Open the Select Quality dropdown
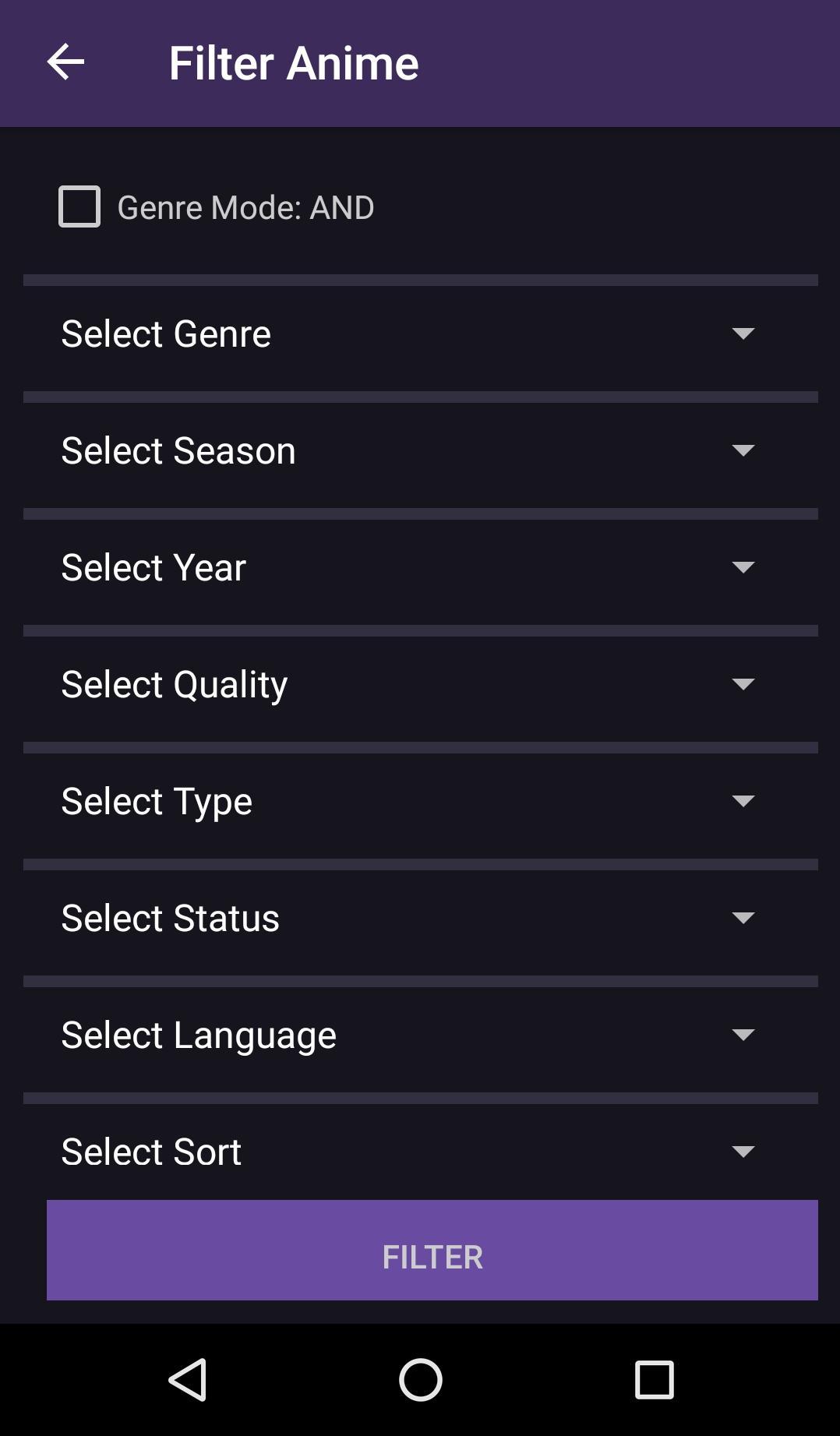Image resolution: width=840 pixels, height=1436 pixels. pos(421,684)
